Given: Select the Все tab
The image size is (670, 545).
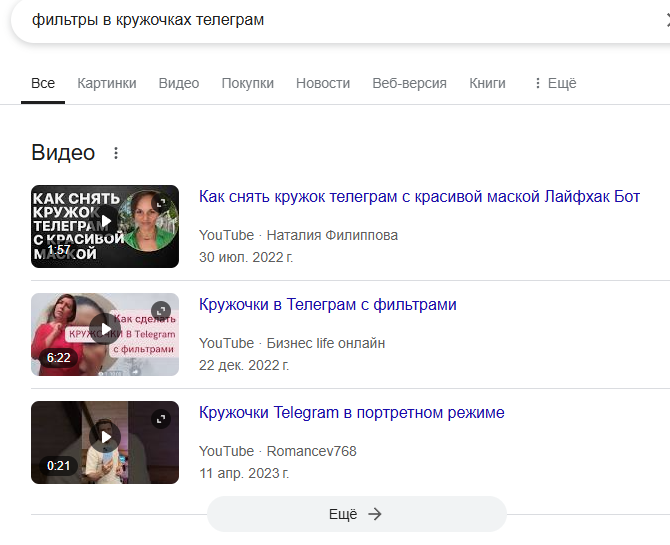Looking at the screenshot, I should click(x=43, y=84).
